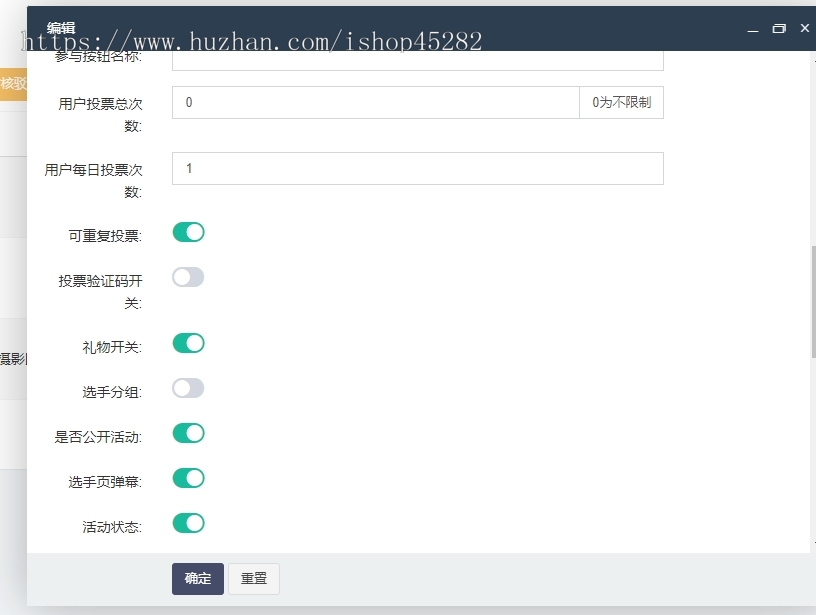Switch off the 活动状态 toggle

[188, 523]
